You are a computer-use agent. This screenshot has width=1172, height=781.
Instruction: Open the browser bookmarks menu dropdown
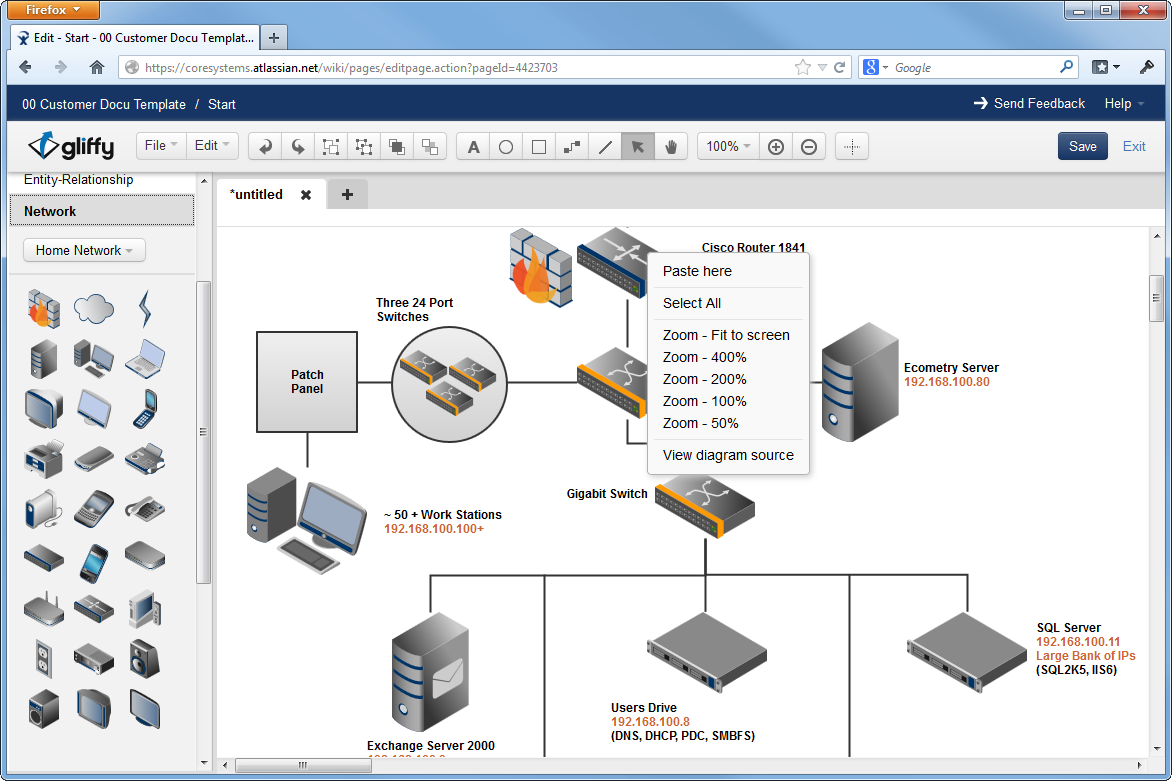[x=1106, y=67]
